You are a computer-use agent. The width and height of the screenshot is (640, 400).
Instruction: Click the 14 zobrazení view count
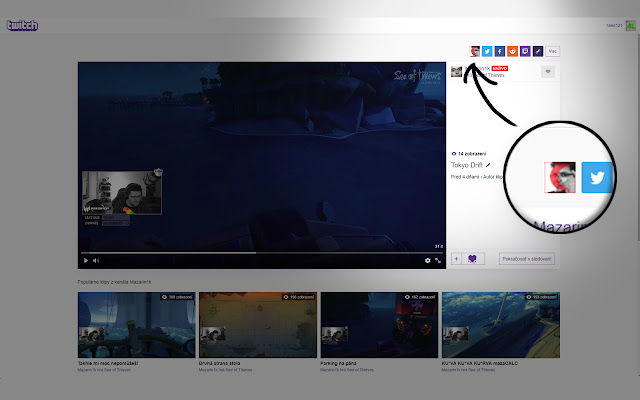tap(469, 154)
